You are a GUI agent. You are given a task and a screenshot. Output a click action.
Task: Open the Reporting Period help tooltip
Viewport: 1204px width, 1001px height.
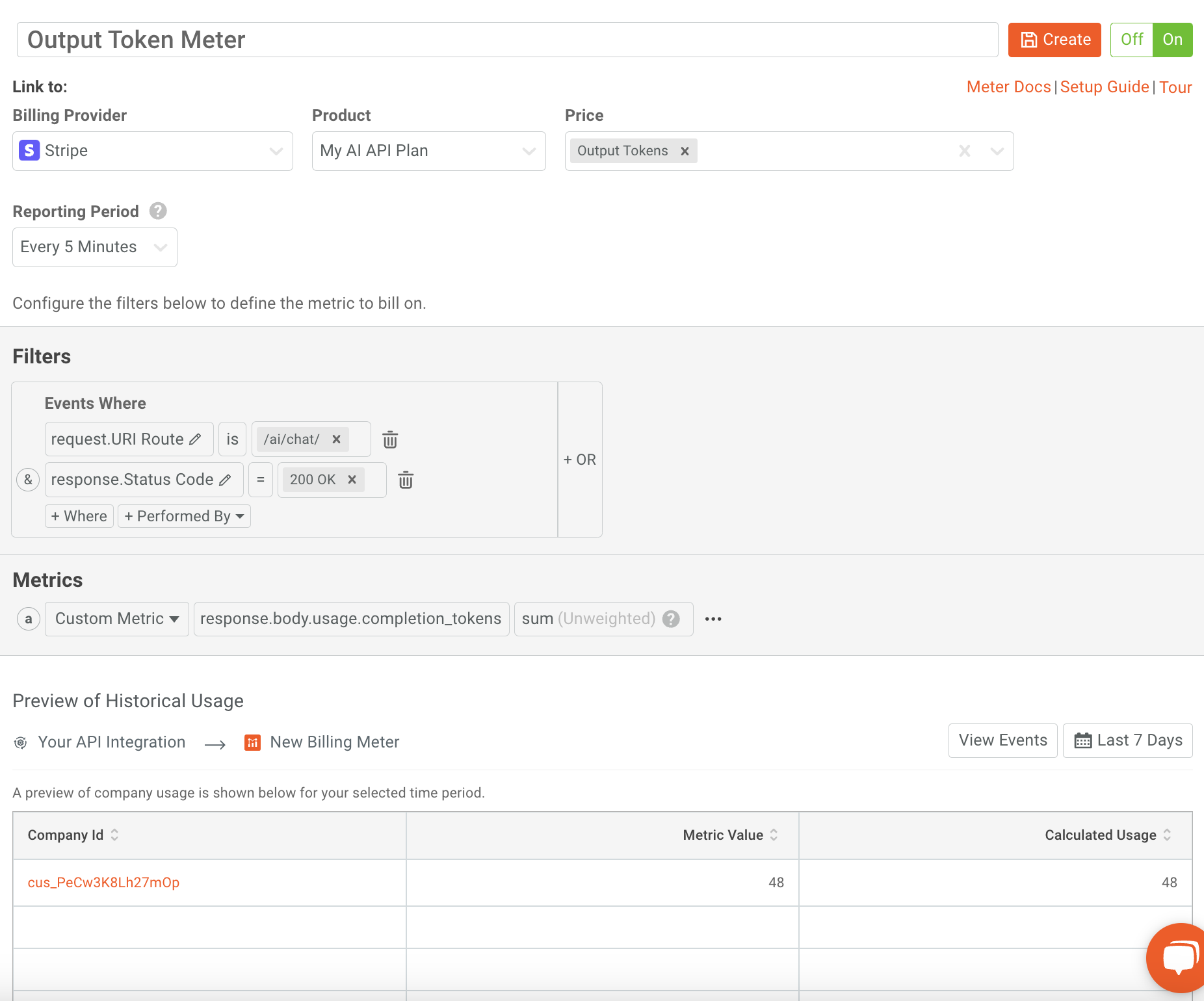tap(157, 211)
